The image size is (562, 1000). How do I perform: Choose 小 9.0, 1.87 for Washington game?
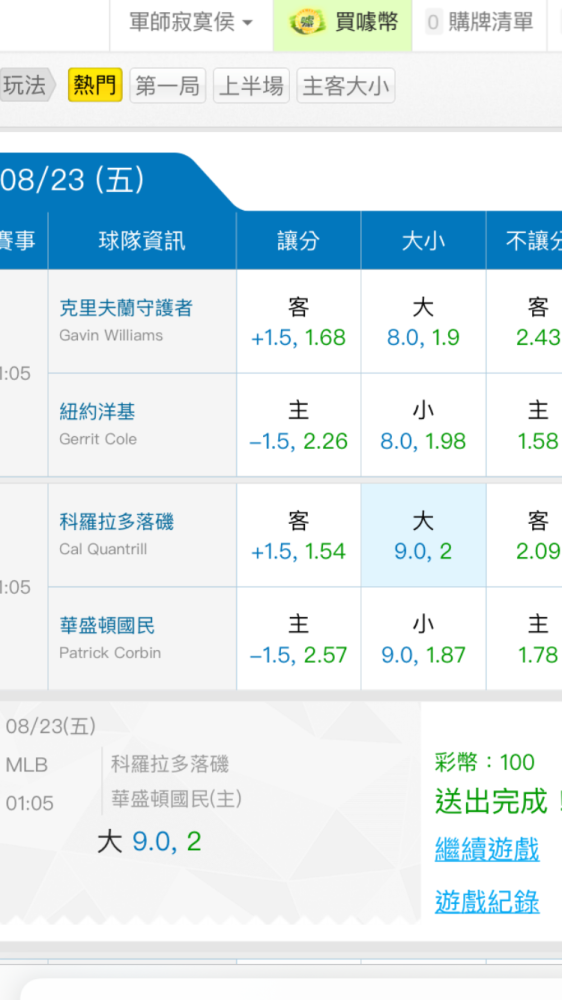point(424,638)
